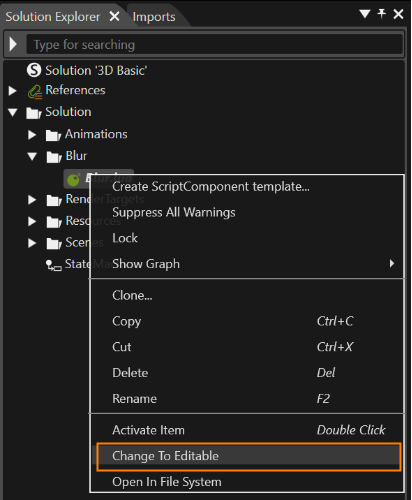Expand the Show Graph submenu arrow

coord(392,264)
